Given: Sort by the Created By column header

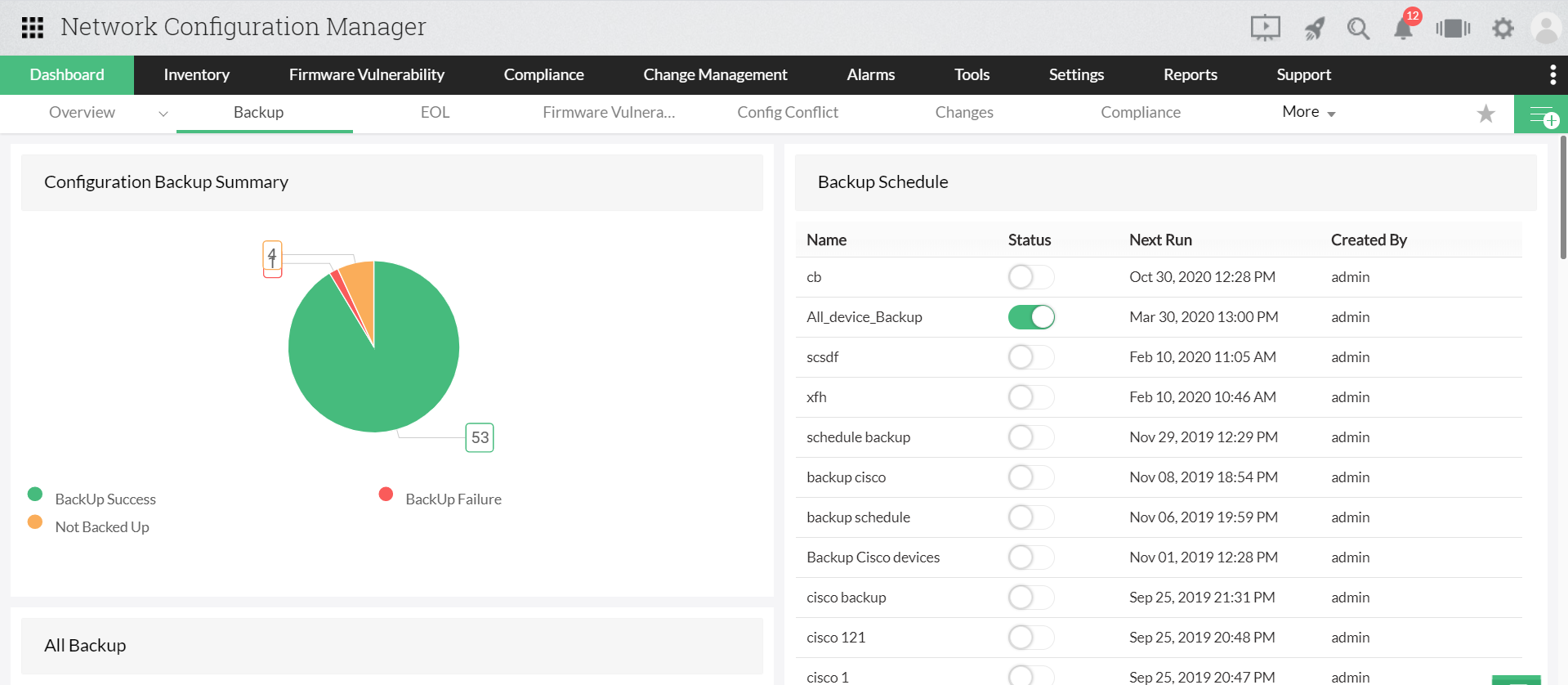Looking at the screenshot, I should [x=1369, y=240].
